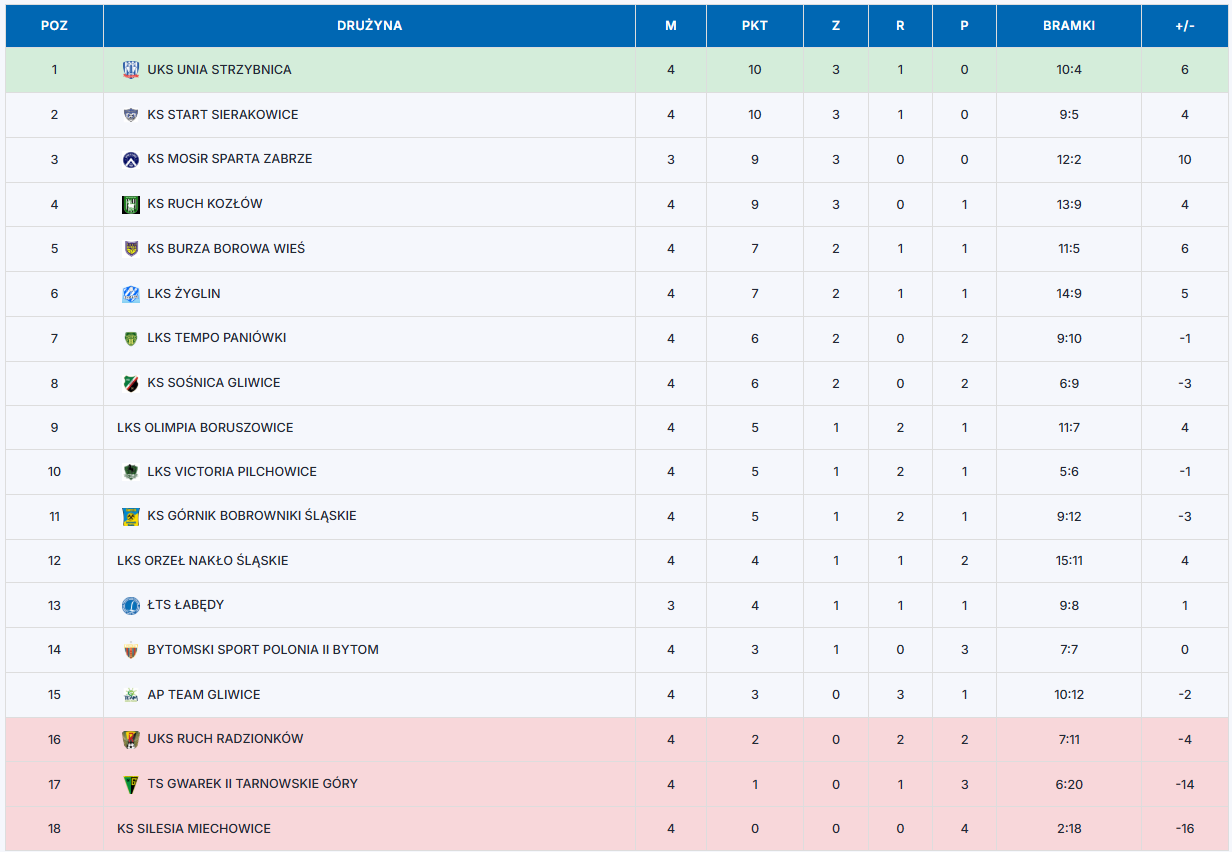This screenshot has width=1232, height=852.
Task: Click the BRAMKI column header
Action: coord(1069,26)
